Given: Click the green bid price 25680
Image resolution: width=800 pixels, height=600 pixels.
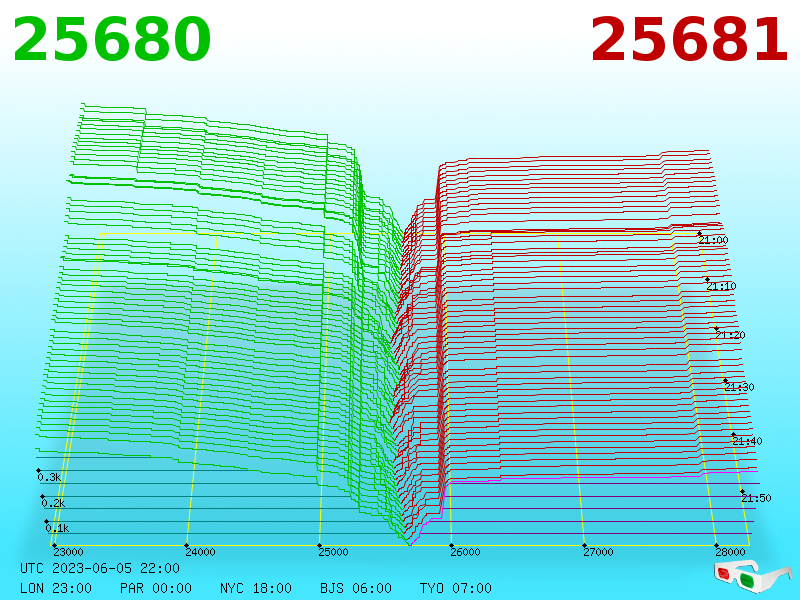Looking at the screenshot, I should coord(112,40).
